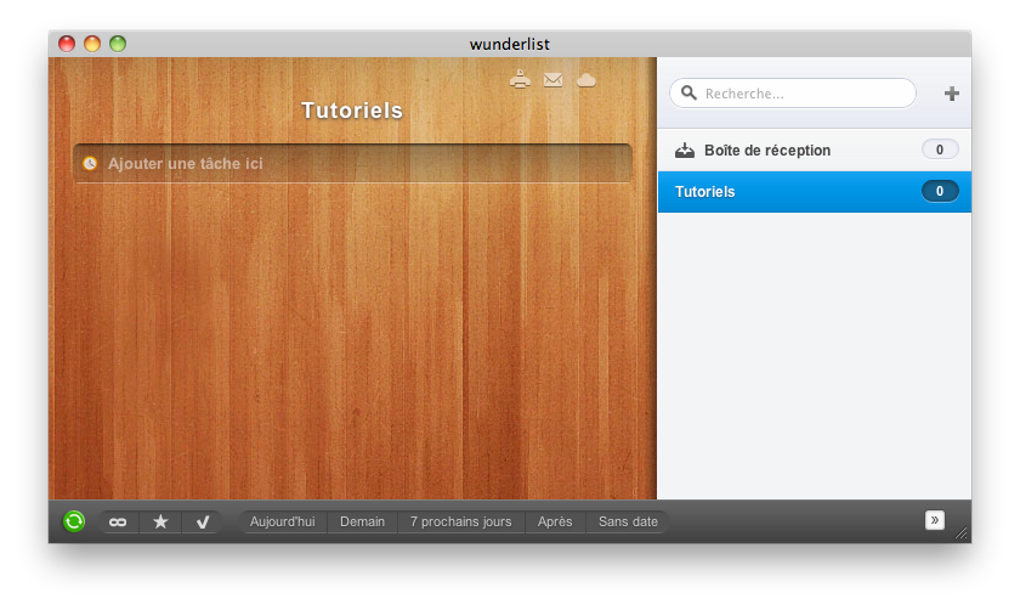Show all tasks with infinity icon
Viewport: 1020px width, 610px height.
(x=118, y=522)
